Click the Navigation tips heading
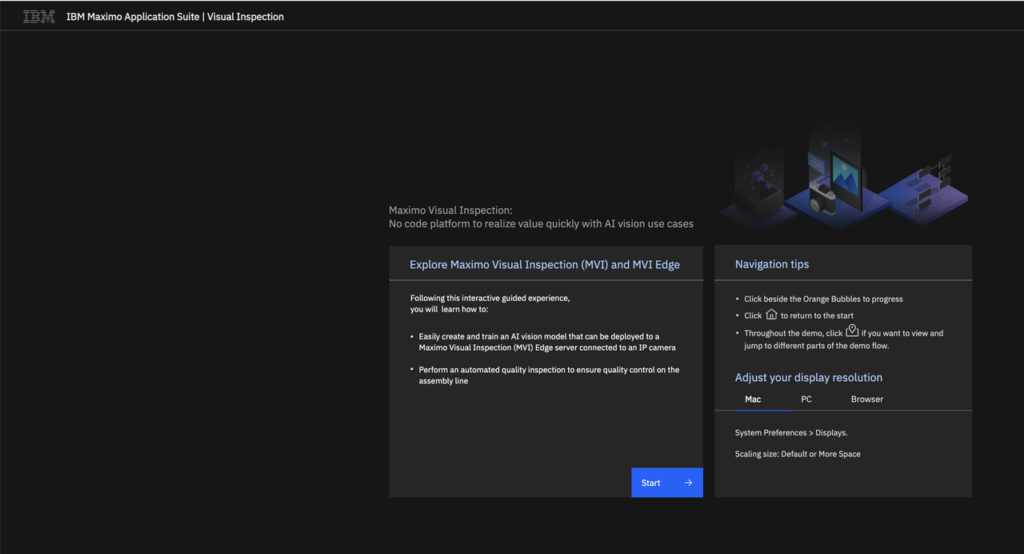This screenshot has height=554, width=1024. click(x=772, y=265)
